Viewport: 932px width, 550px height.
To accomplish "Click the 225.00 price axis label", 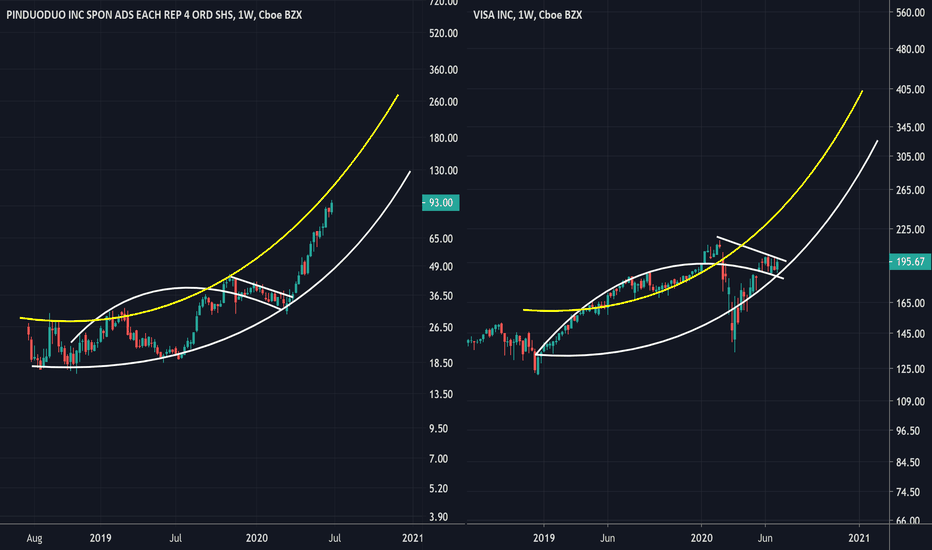I will click(x=911, y=230).
